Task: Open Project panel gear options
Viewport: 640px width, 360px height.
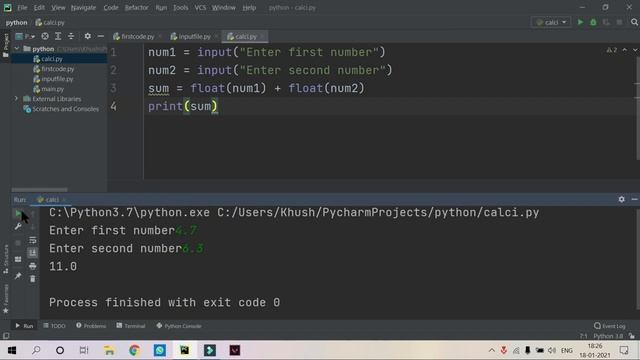Action: (87, 36)
